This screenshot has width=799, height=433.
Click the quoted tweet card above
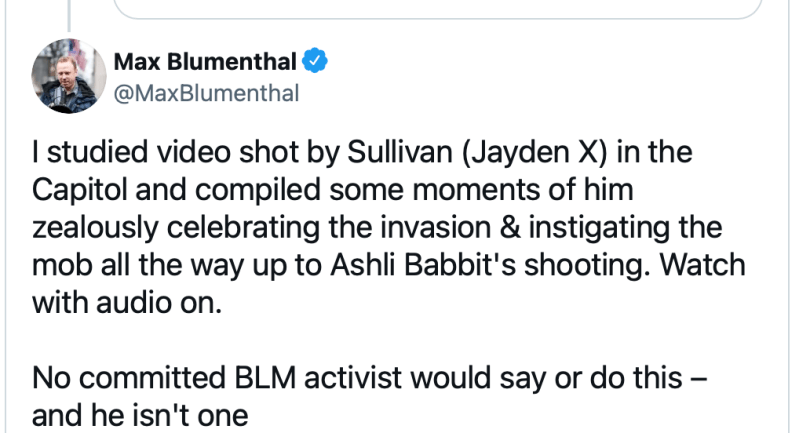point(450,8)
